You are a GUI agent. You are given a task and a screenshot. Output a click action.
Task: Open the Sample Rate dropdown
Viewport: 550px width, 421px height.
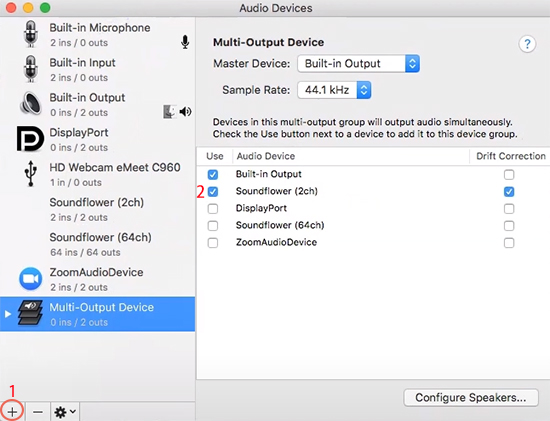(x=334, y=90)
